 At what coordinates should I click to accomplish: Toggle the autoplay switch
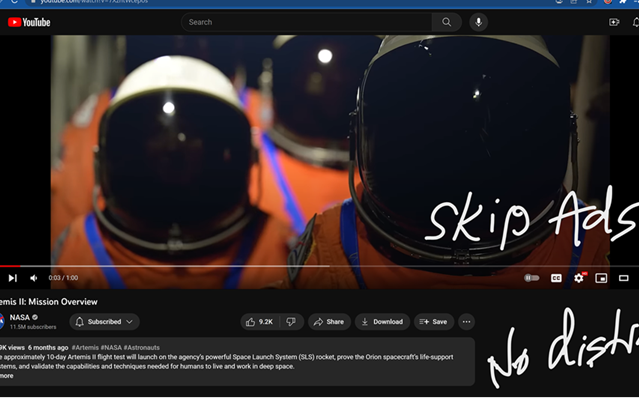(x=531, y=278)
